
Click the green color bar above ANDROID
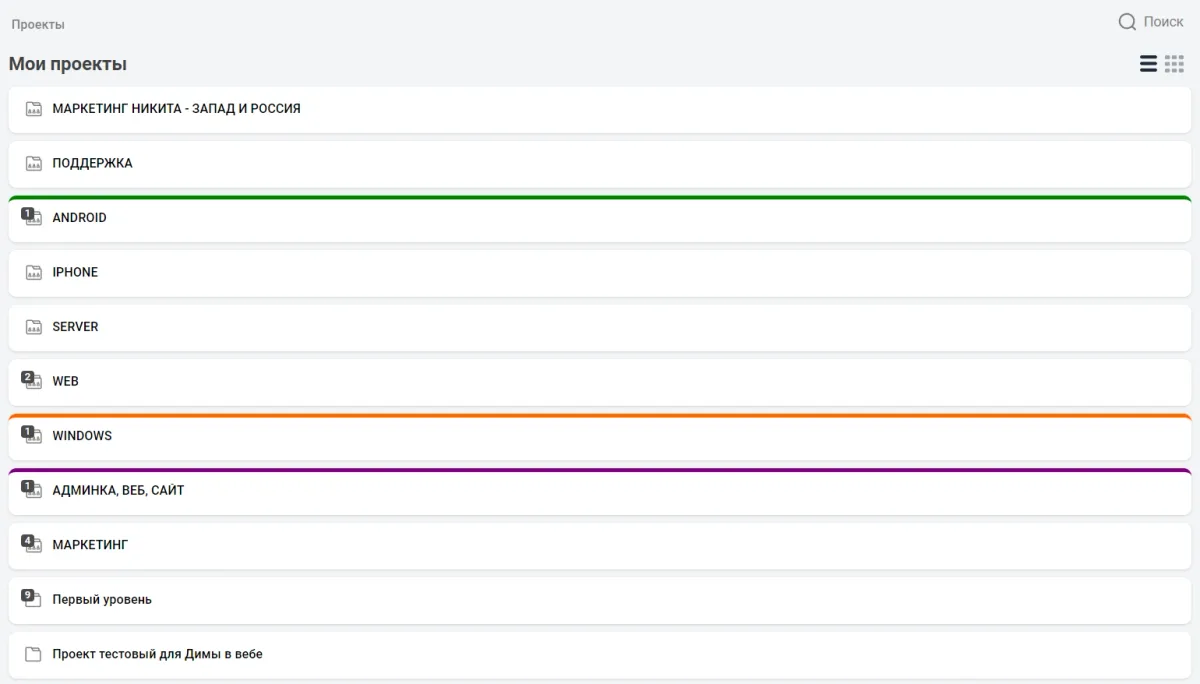(x=600, y=198)
